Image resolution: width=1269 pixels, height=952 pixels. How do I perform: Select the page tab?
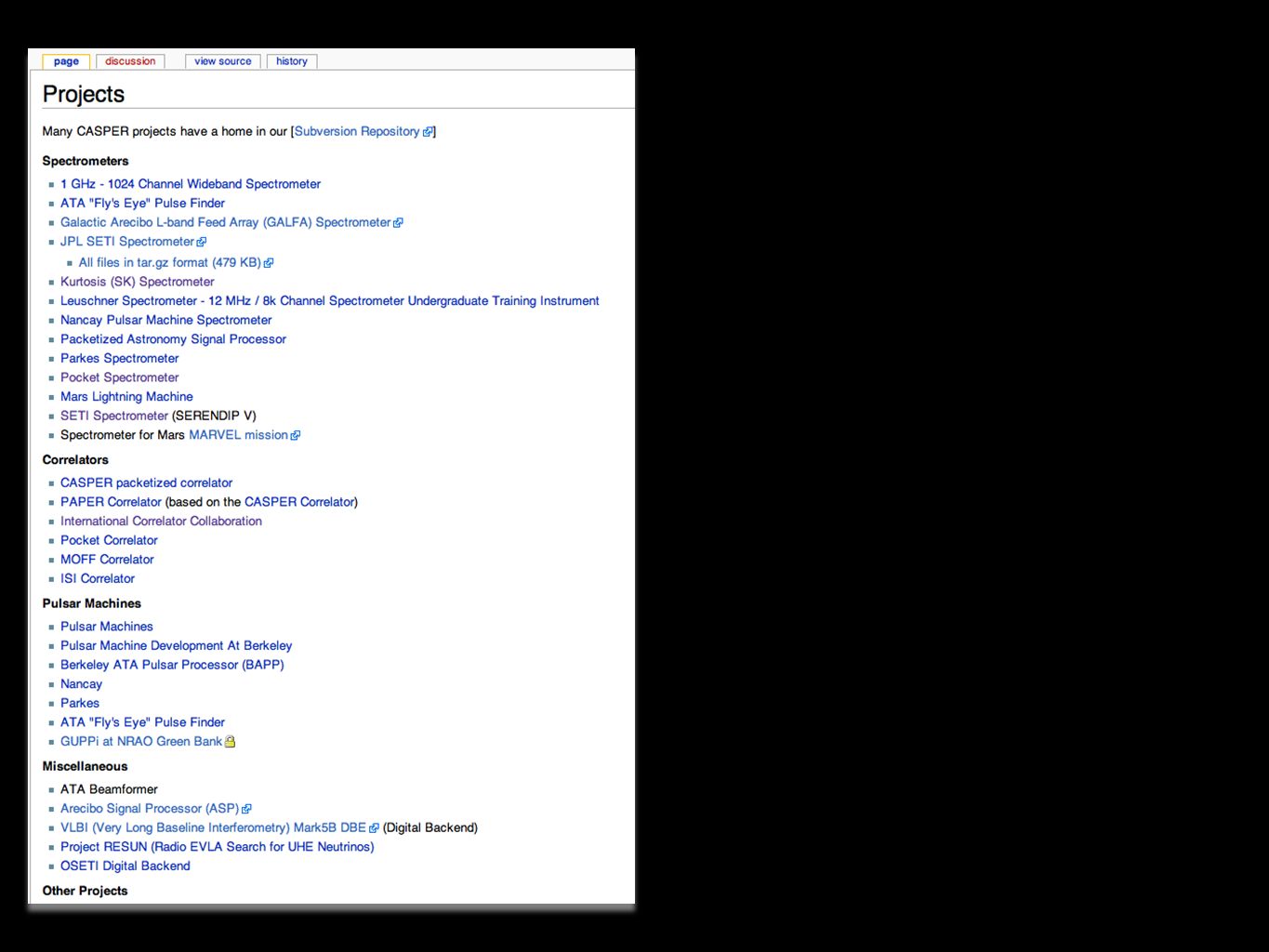coord(66,61)
